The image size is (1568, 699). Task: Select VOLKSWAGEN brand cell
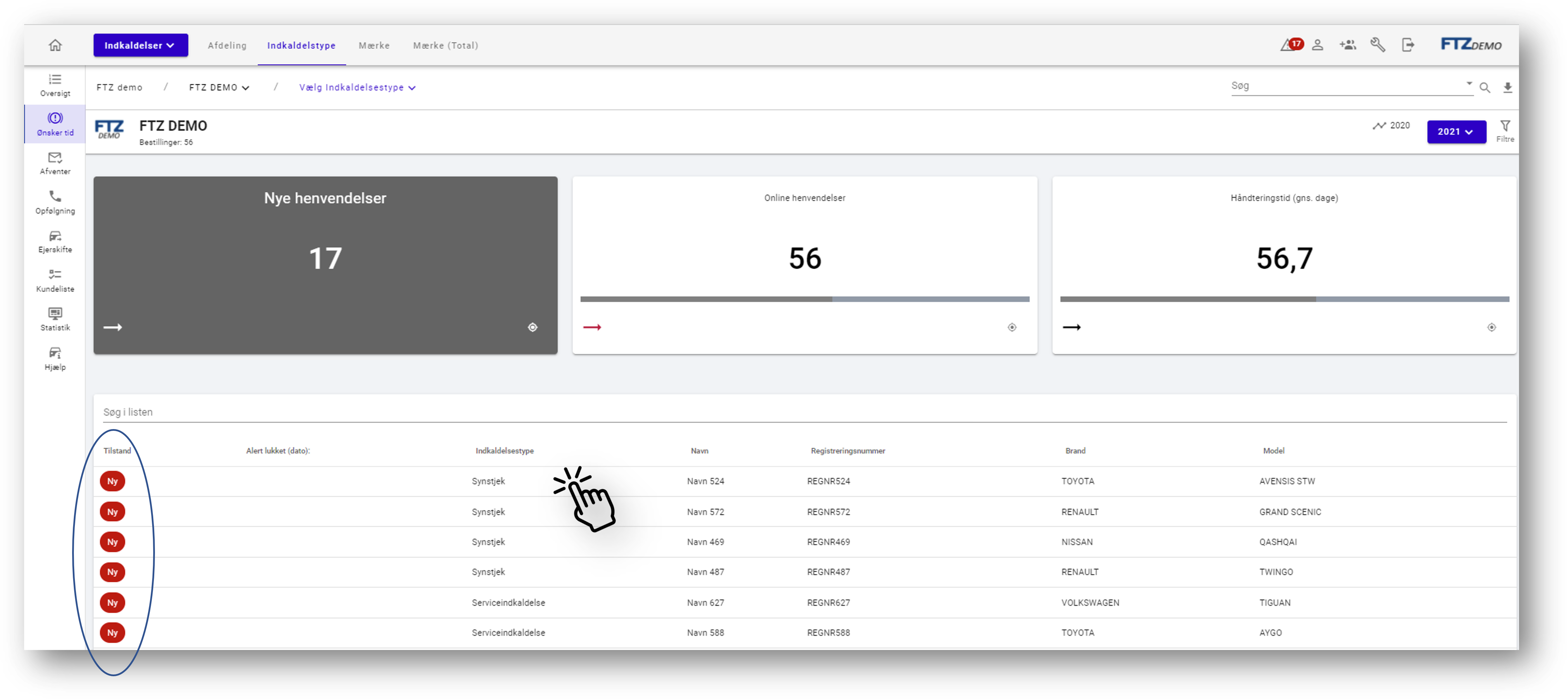click(1090, 602)
